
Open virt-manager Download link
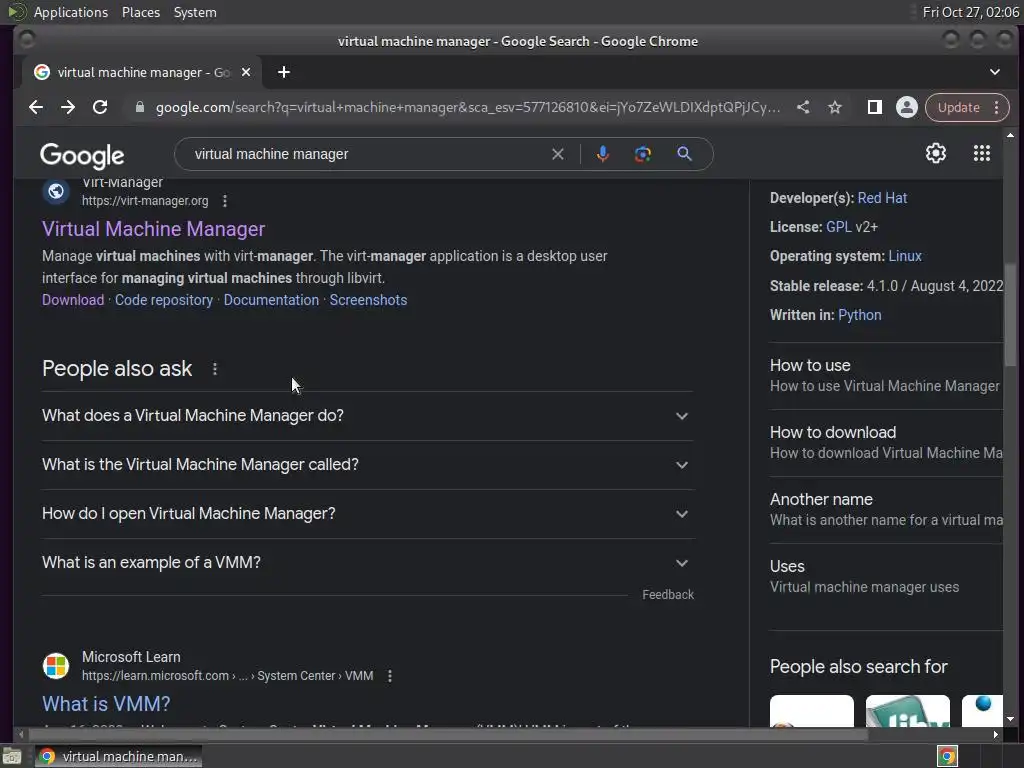[x=73, y=300]
